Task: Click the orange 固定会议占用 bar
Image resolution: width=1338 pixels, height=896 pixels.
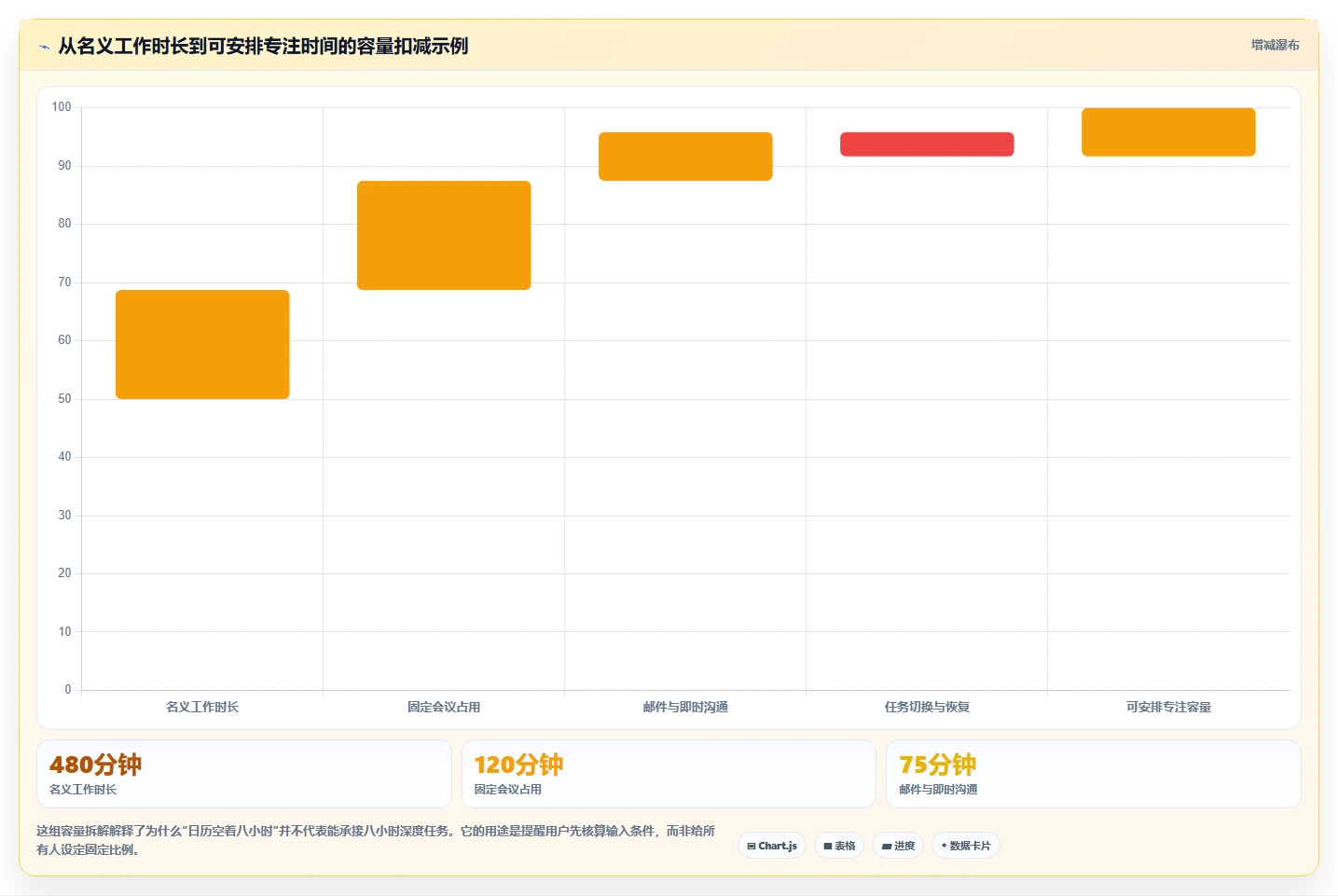Action: [x=444, y=235]
